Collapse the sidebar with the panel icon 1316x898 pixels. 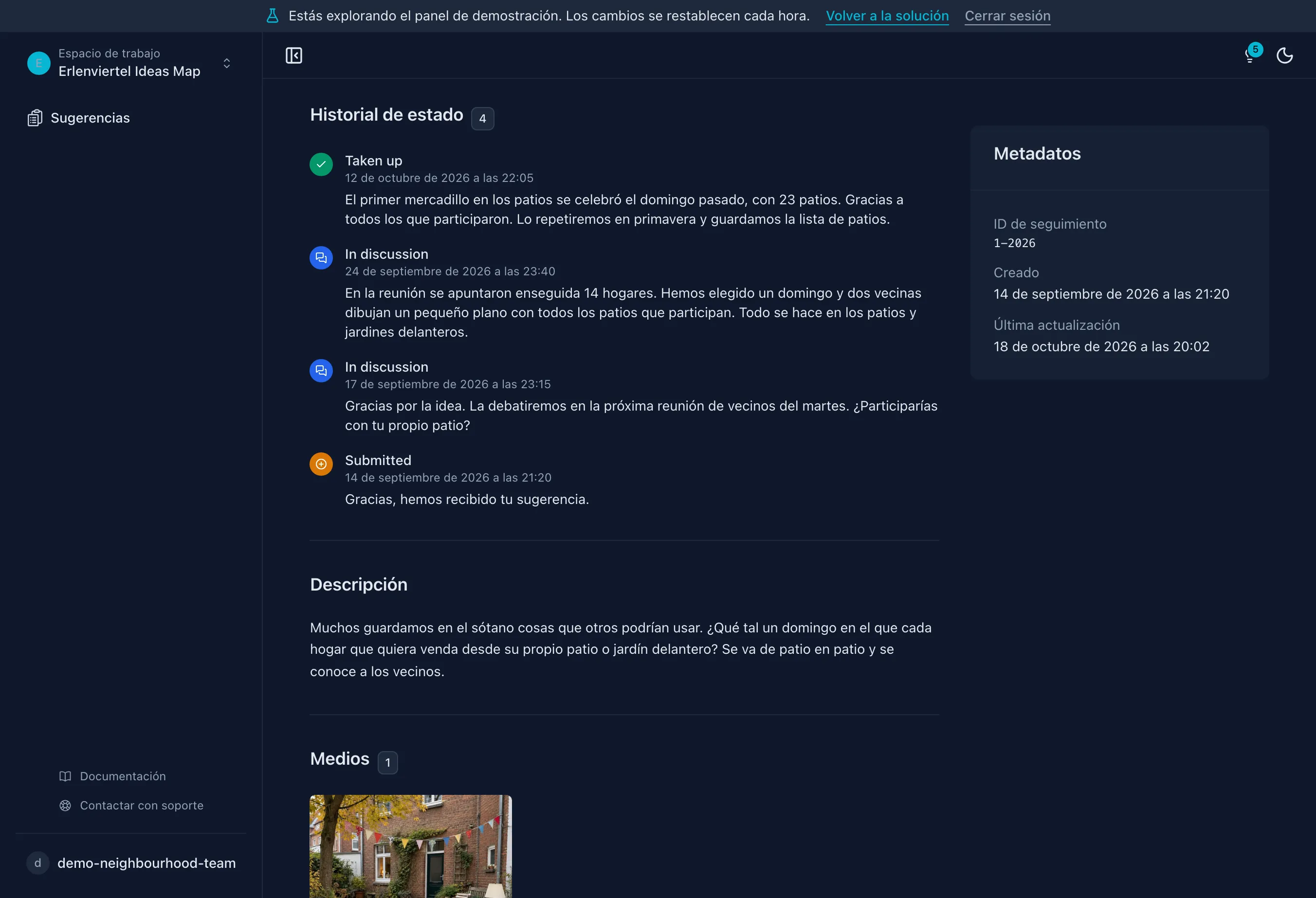point(293,55)
